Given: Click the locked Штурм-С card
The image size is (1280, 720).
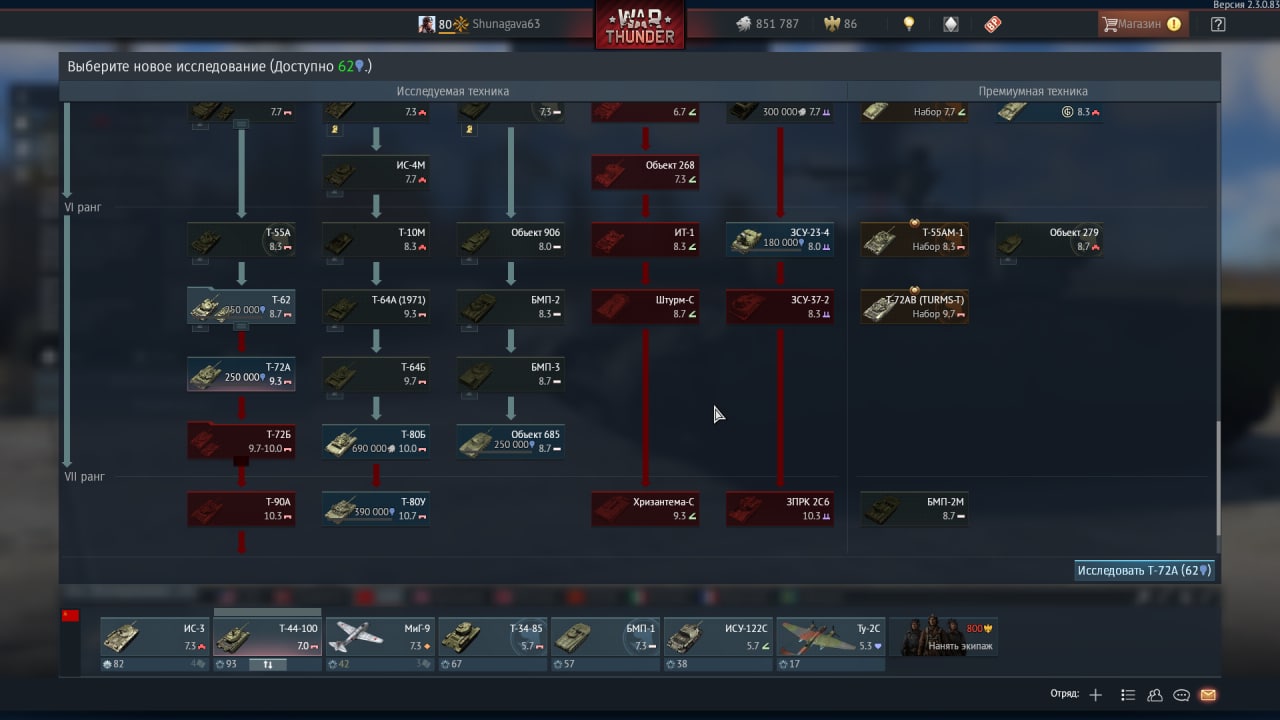Looking at the screenshot, I should coord(645,307).
